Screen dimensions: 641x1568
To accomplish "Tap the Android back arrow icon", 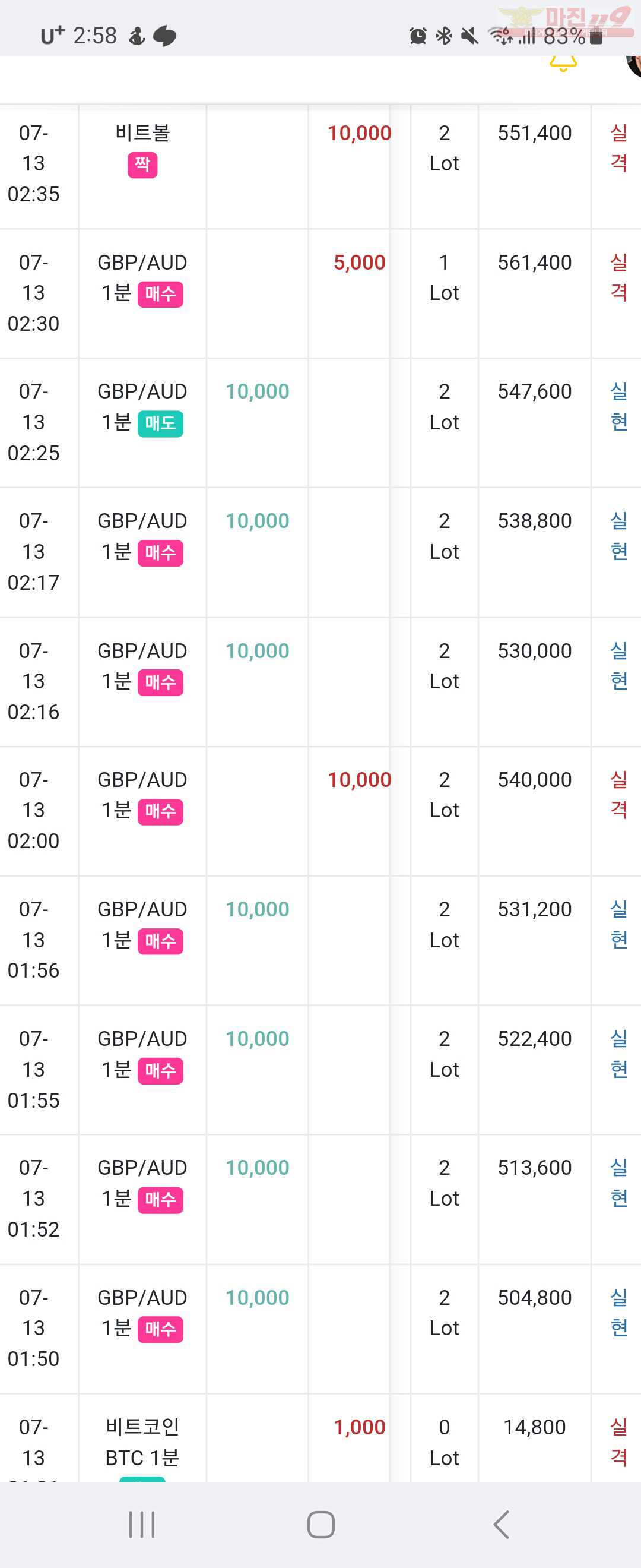I will pos(500,1525).
